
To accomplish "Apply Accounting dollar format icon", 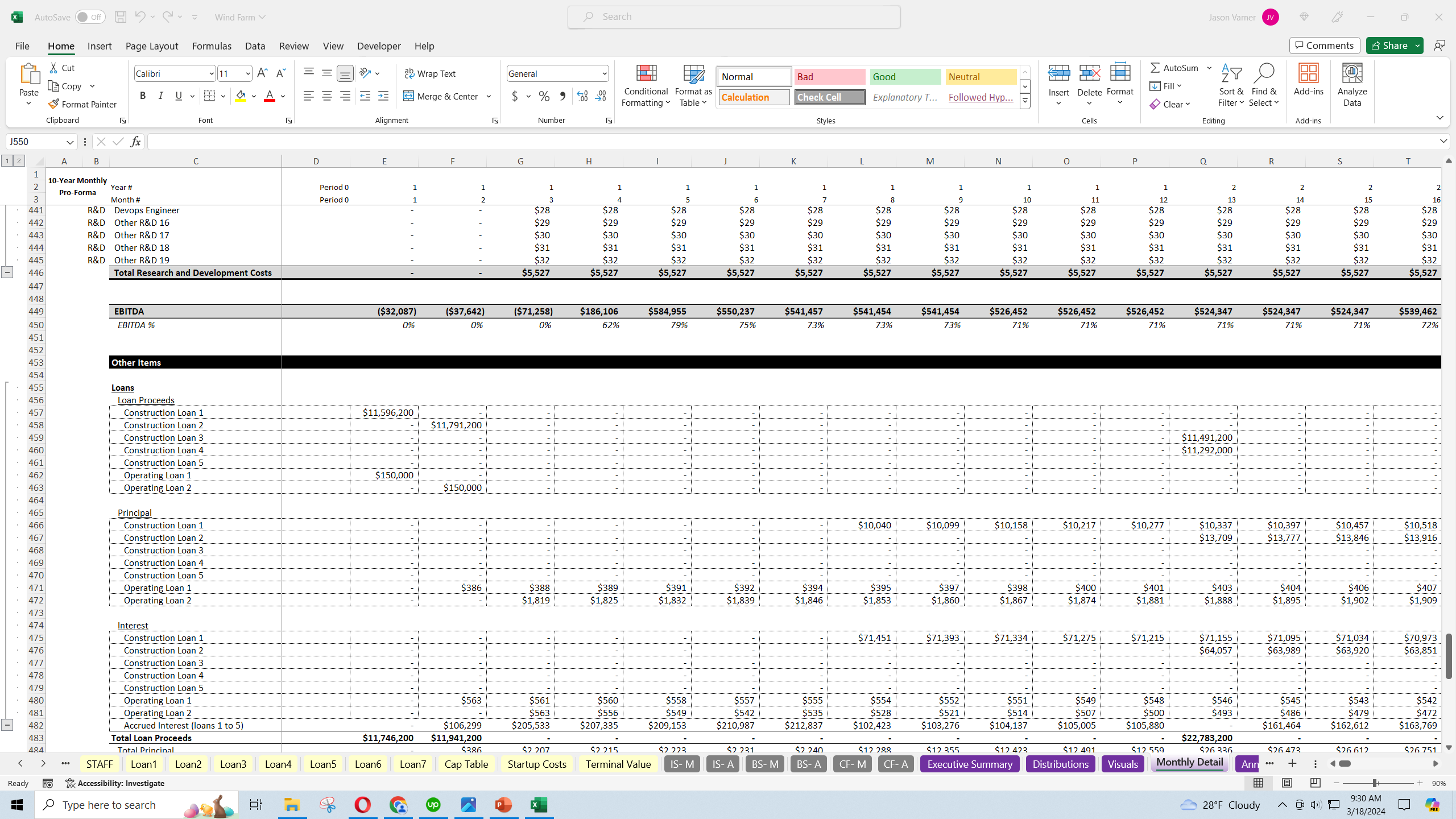I will coord(515,96).
